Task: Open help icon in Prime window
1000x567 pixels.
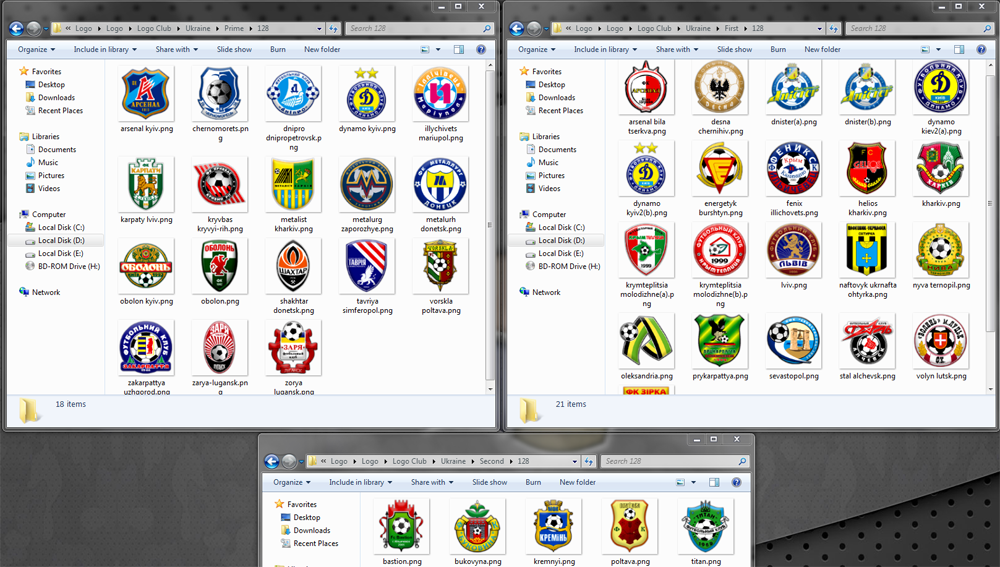Action: point(481,49)
